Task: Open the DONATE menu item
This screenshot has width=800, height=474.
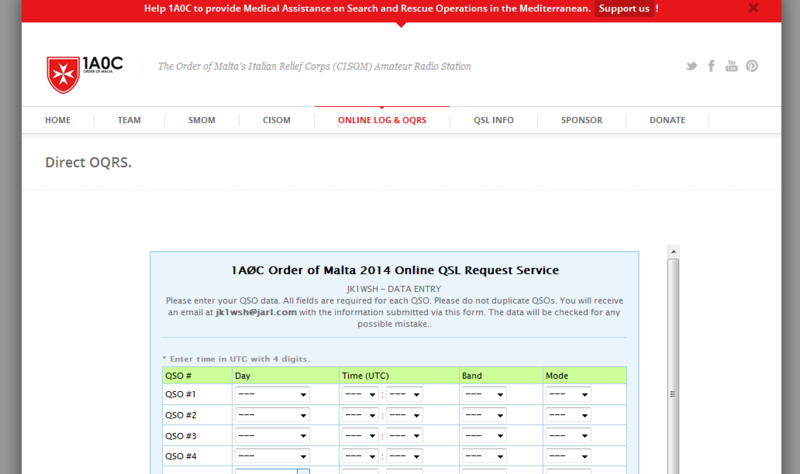Action: coord(667,120)
